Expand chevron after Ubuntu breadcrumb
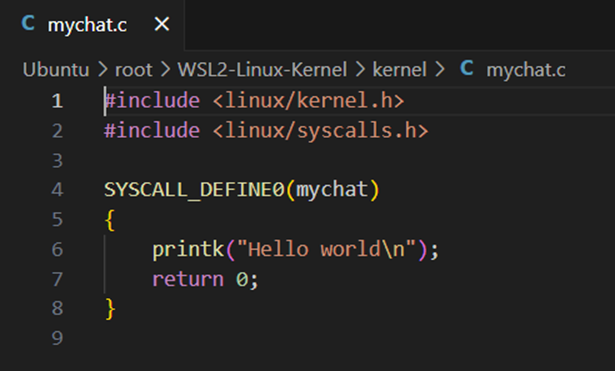 [x=103, y=70]
